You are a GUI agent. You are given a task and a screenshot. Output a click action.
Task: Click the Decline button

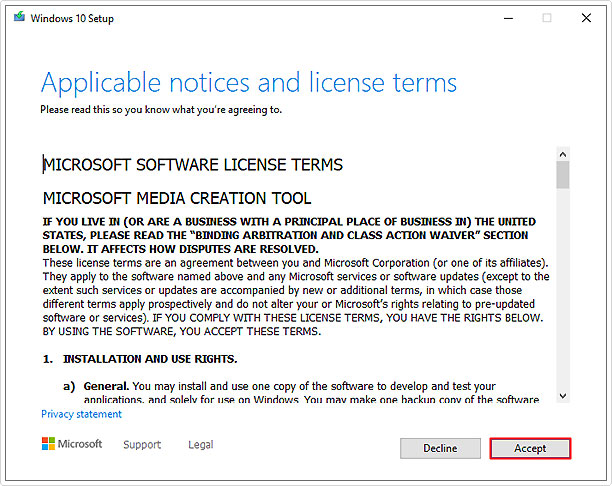[440, 448]
